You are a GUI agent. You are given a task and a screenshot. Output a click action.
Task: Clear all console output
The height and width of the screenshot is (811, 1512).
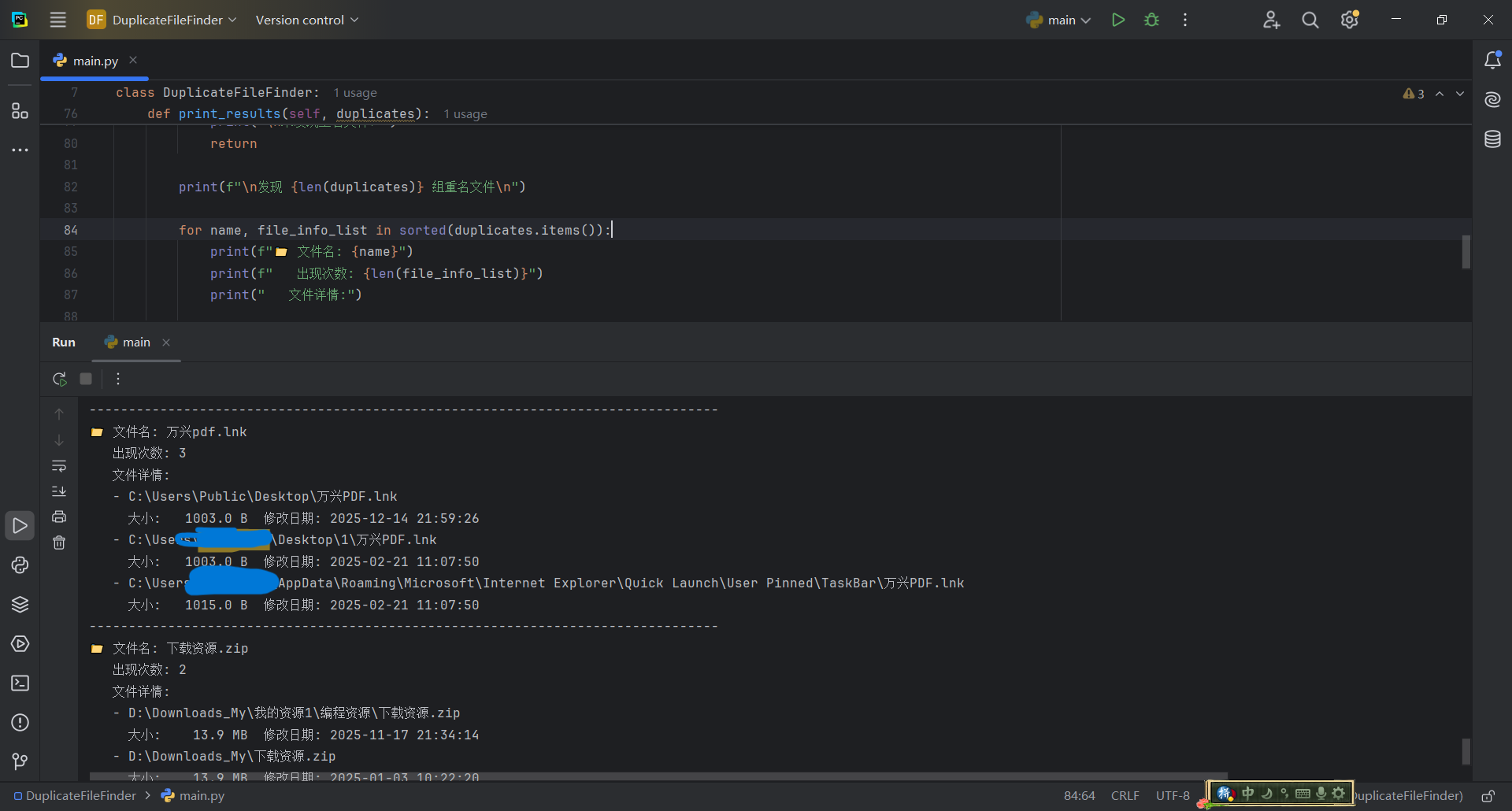click(59, 543)
